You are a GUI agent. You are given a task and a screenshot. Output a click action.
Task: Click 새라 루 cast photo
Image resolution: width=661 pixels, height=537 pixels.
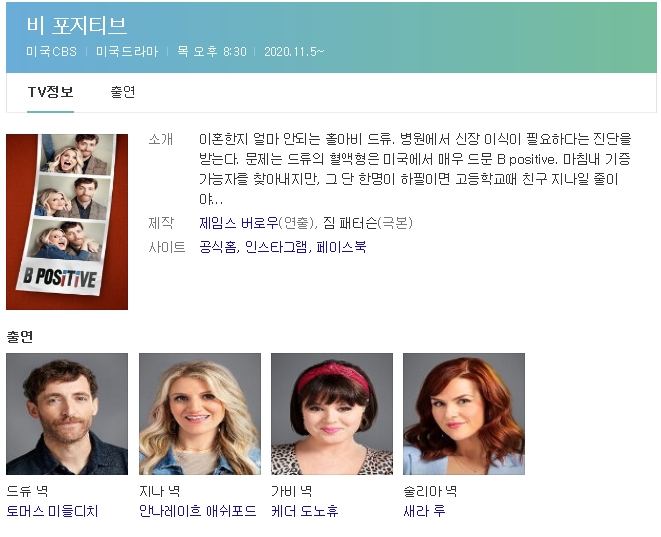point(463,413)
